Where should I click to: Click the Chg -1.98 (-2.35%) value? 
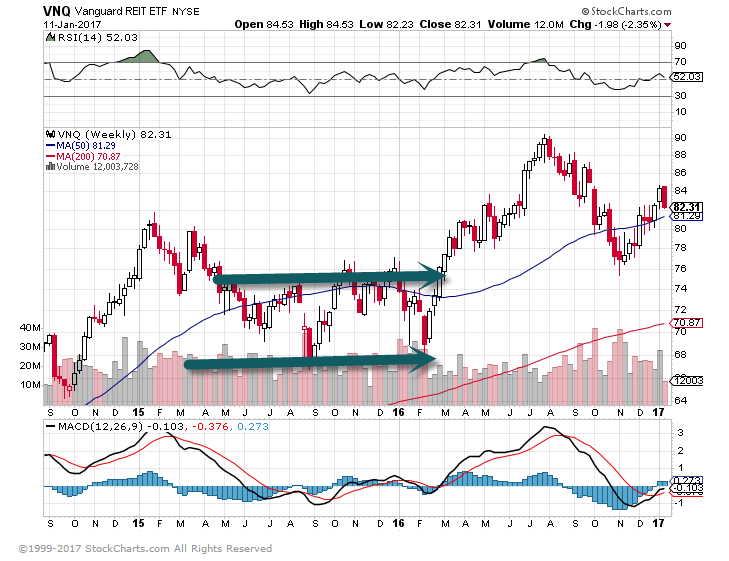(x=616, y=24)
